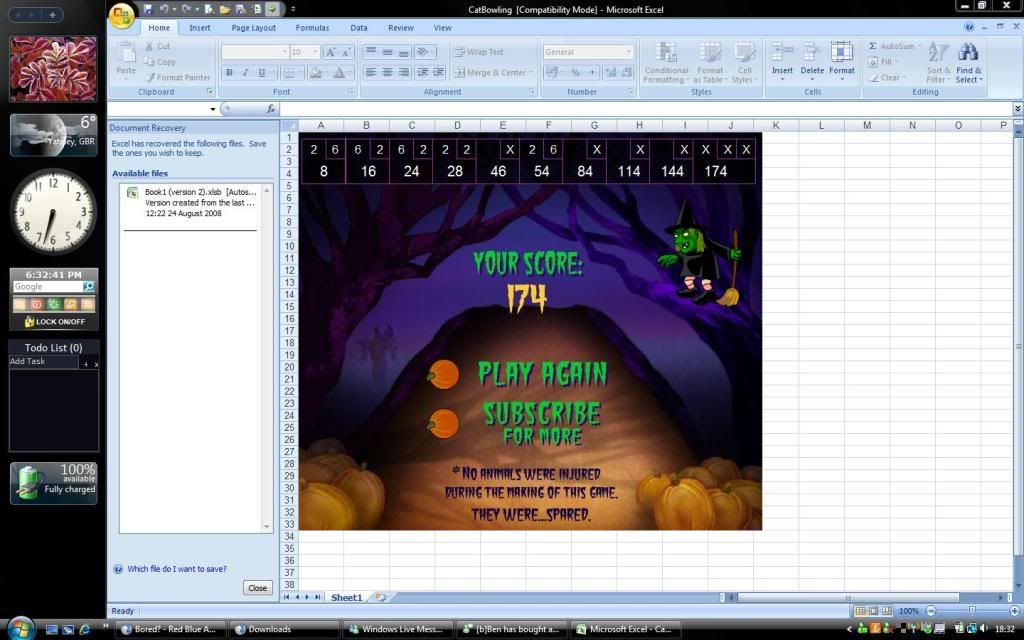Open the Office Button menu

(x=121, y=16)
